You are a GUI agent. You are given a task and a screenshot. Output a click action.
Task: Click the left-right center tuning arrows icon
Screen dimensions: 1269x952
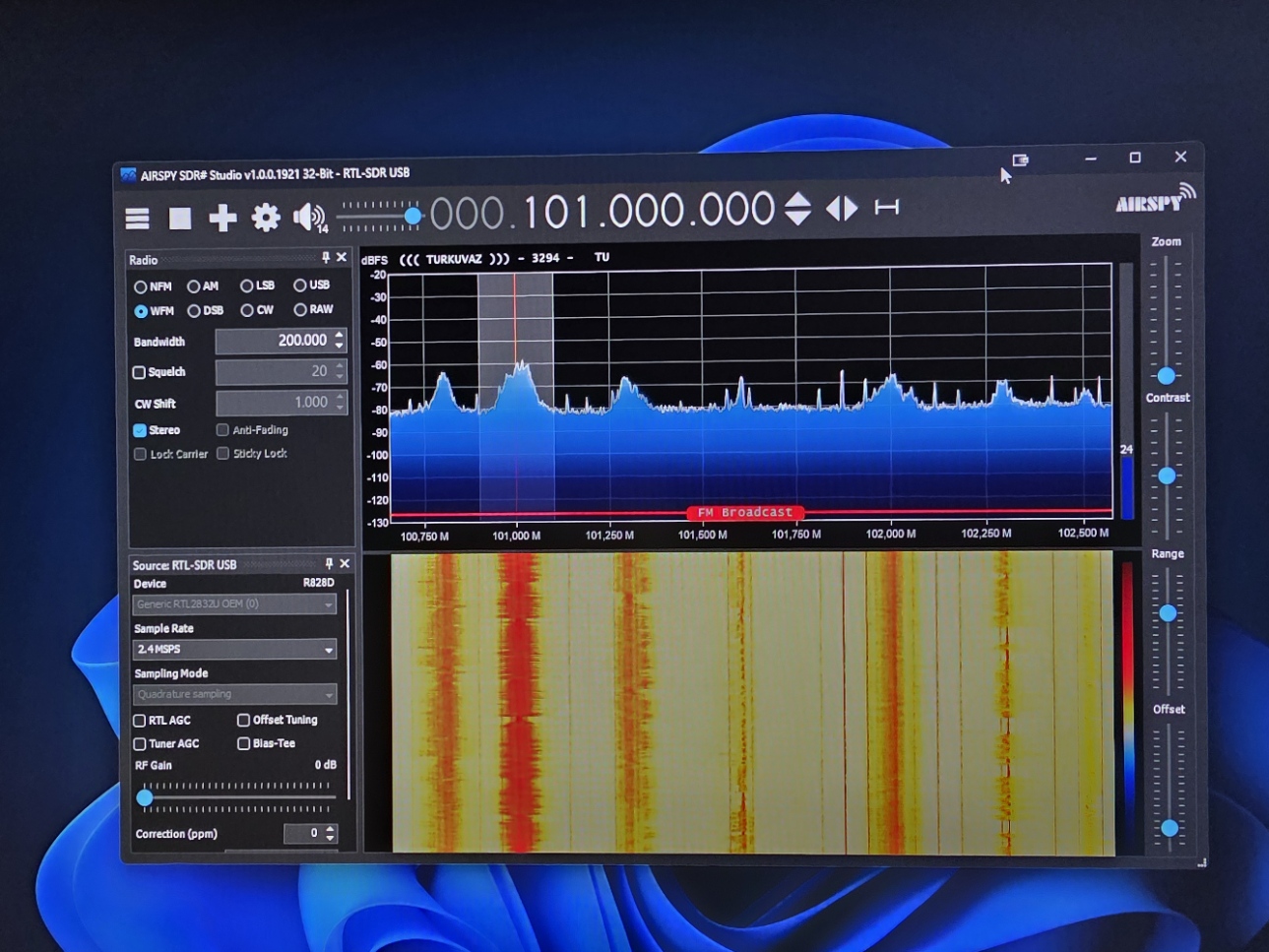842,209
